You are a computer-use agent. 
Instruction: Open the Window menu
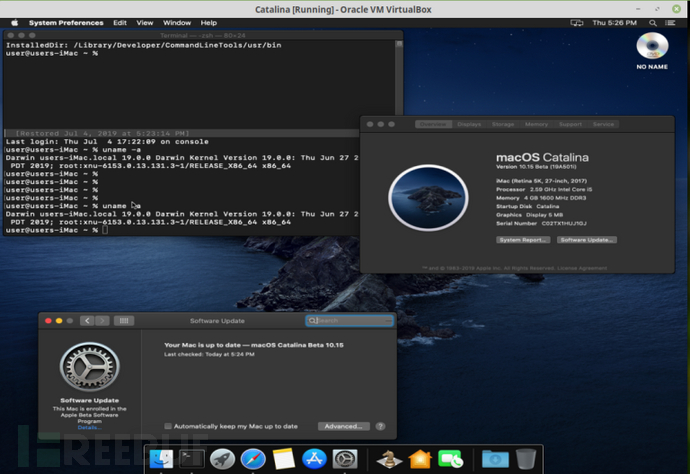pyautogui.click(x=177, y=23)
